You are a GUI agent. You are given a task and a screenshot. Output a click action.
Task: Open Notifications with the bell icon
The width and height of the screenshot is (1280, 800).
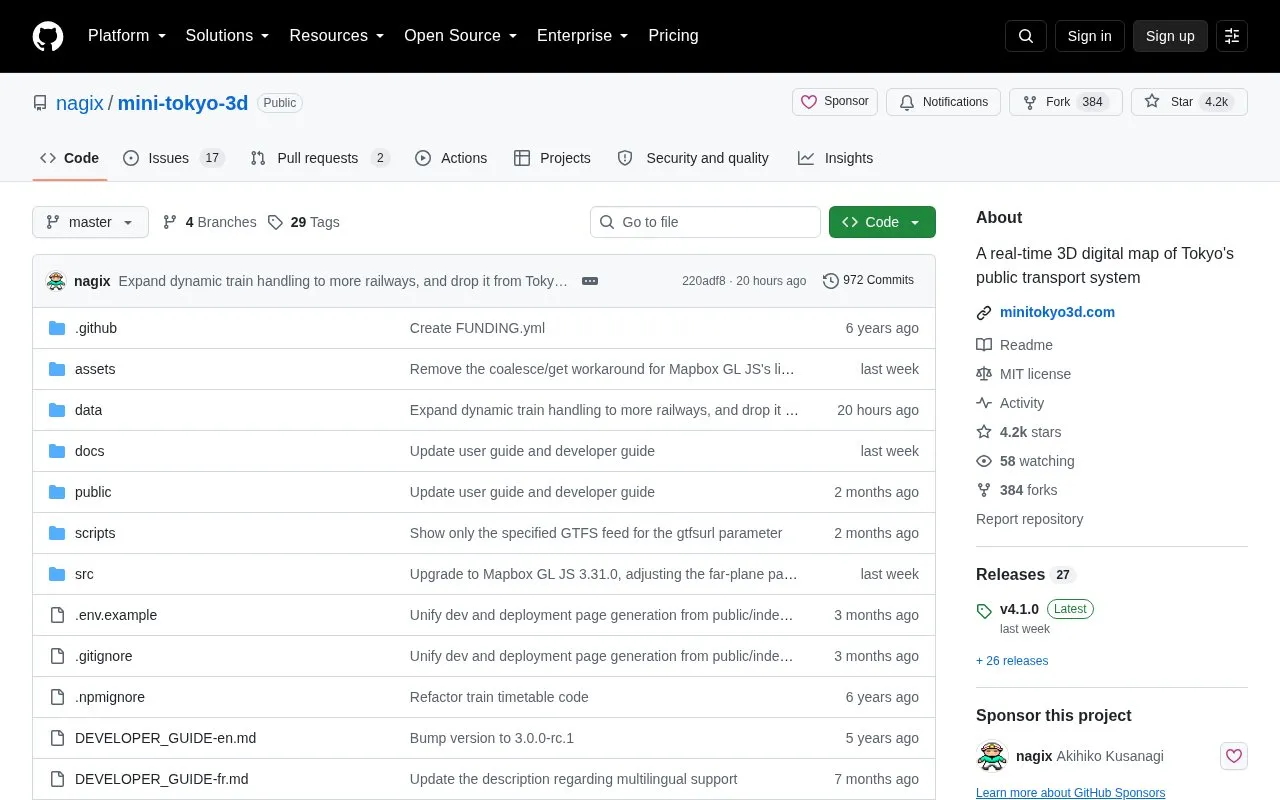[x=943, y=102]
